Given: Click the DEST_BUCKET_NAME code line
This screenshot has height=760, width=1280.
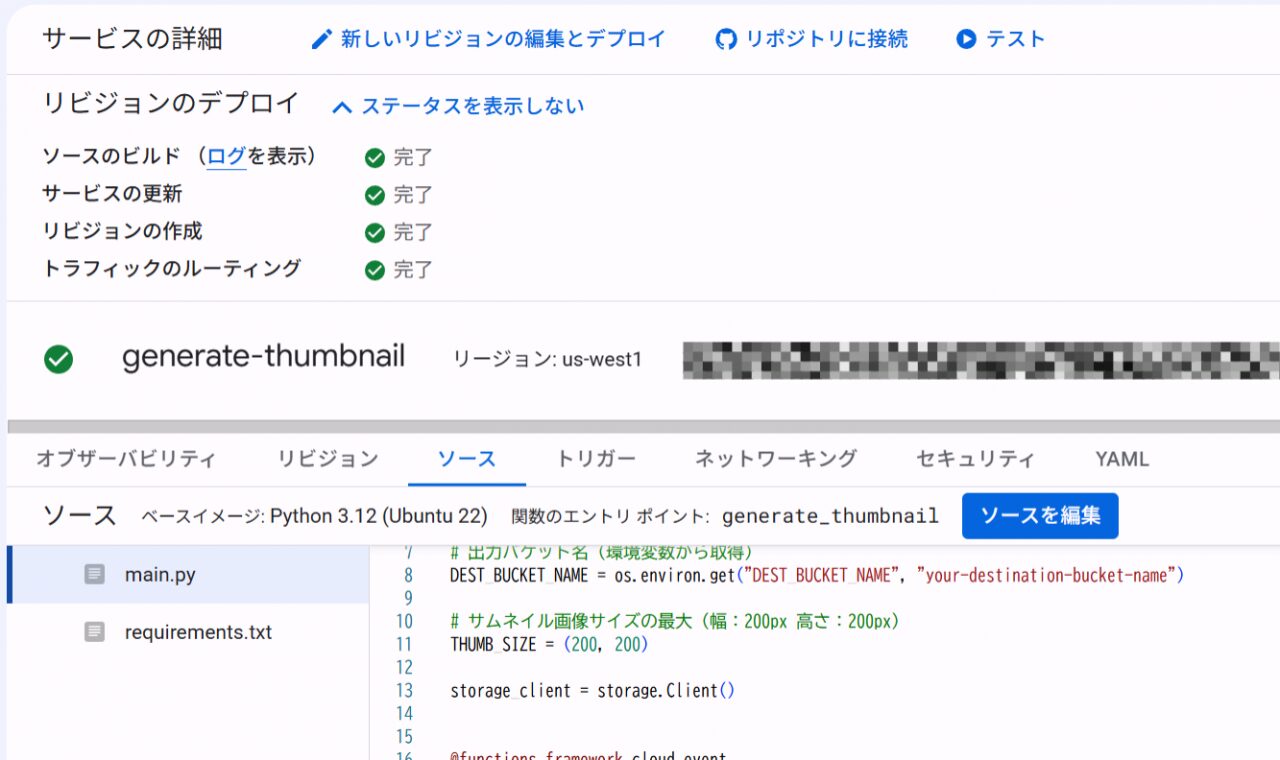Looking at the screenshot, I should (x=817, y=575).
